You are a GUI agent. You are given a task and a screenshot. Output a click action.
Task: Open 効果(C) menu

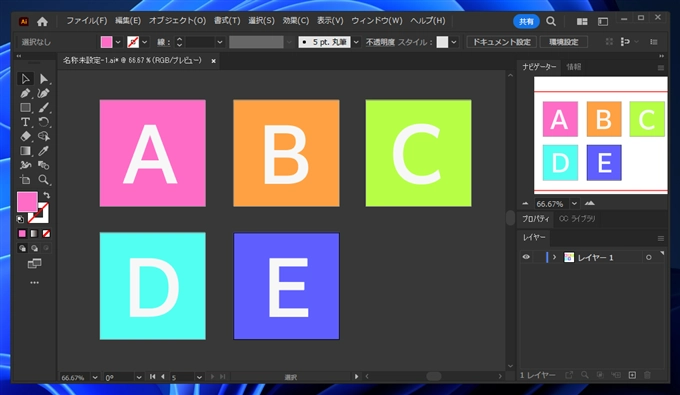click(296, 20)
